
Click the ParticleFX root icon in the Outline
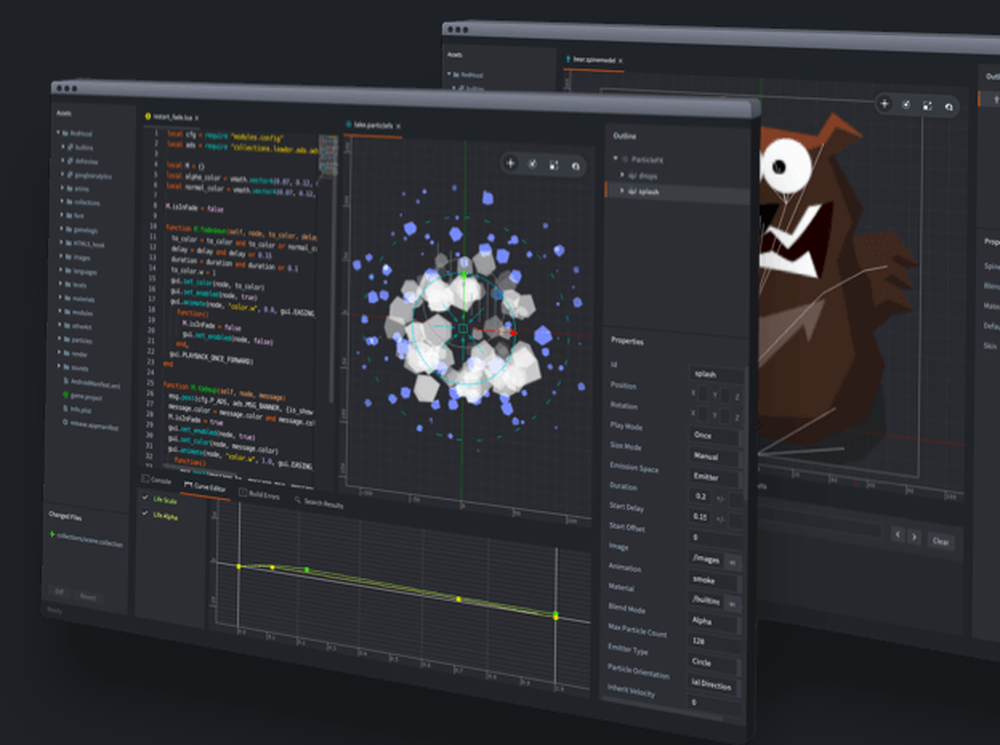(x=625, y=159)
